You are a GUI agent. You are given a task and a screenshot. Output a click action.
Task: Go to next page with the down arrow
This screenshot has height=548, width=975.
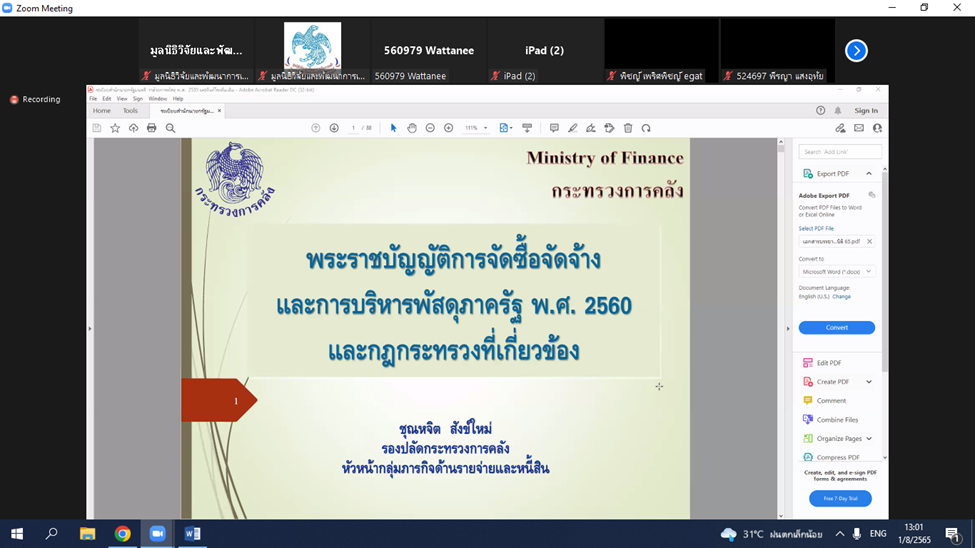coord(334,128)
